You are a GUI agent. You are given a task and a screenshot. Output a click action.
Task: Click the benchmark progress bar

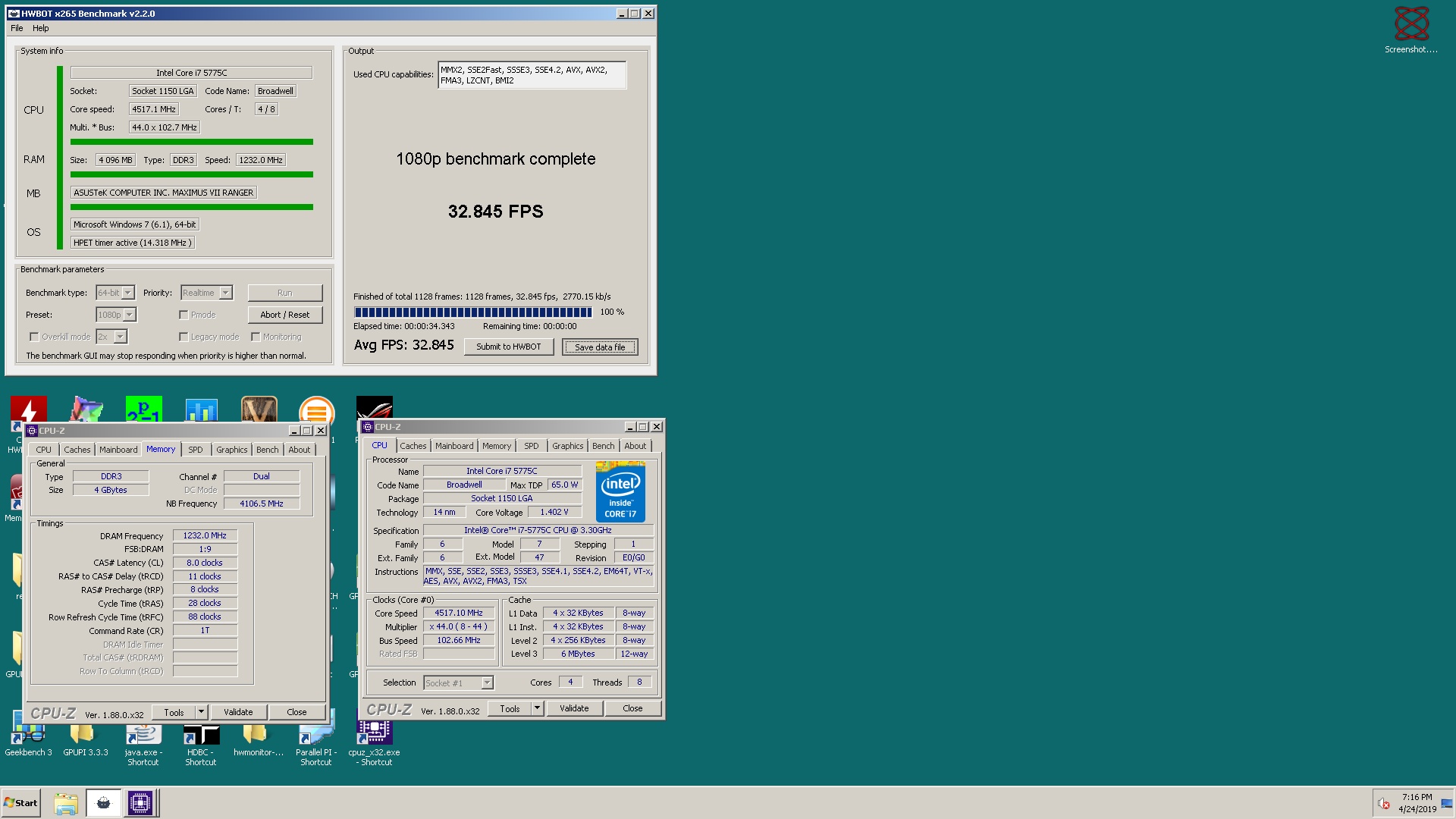point(473,312)
